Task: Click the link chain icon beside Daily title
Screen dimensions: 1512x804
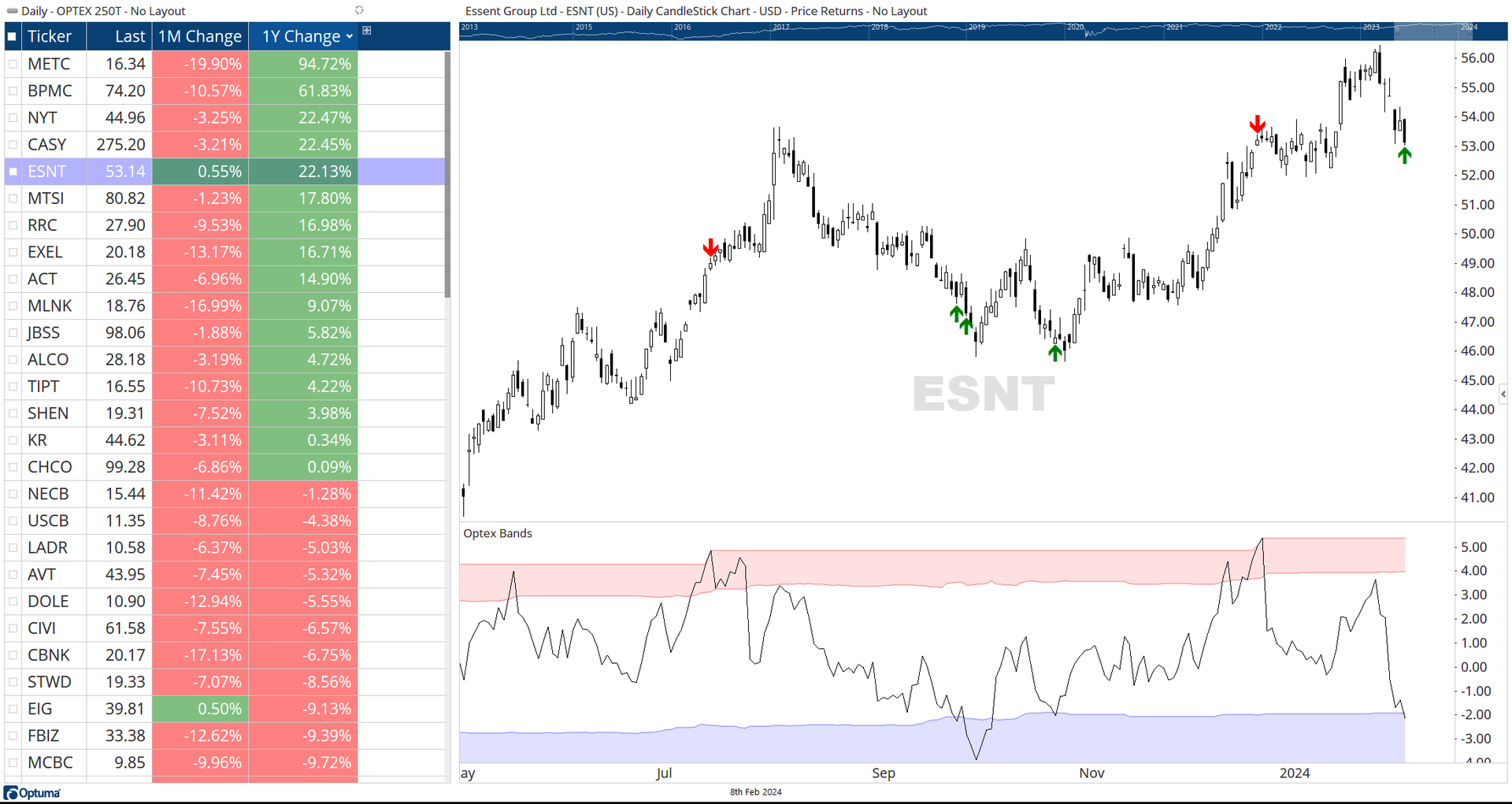Action: [12, 11]
